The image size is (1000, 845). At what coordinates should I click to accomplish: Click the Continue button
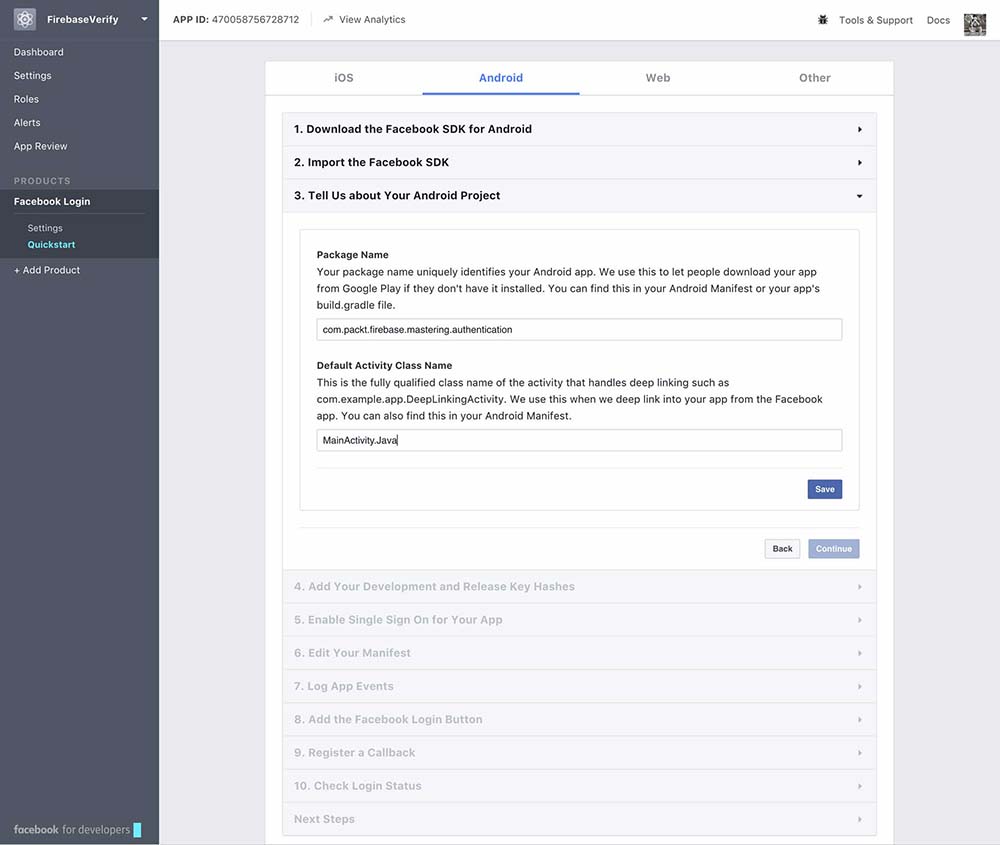[x=834, y=548]
